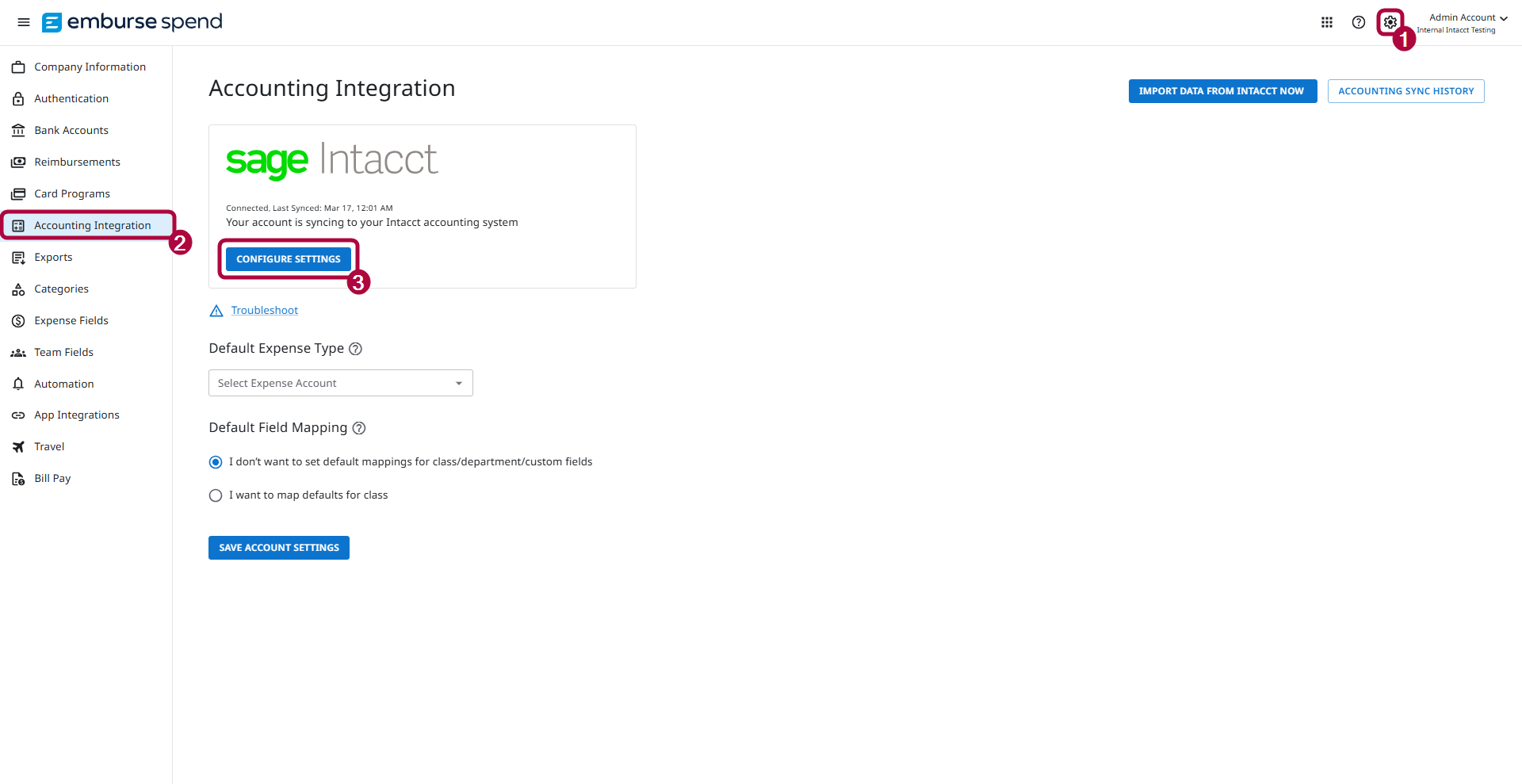Viewport: 1522px width, 784px height.
Task: Click the Troubleshoot warning triangle icon
Action: coord(216,310)
